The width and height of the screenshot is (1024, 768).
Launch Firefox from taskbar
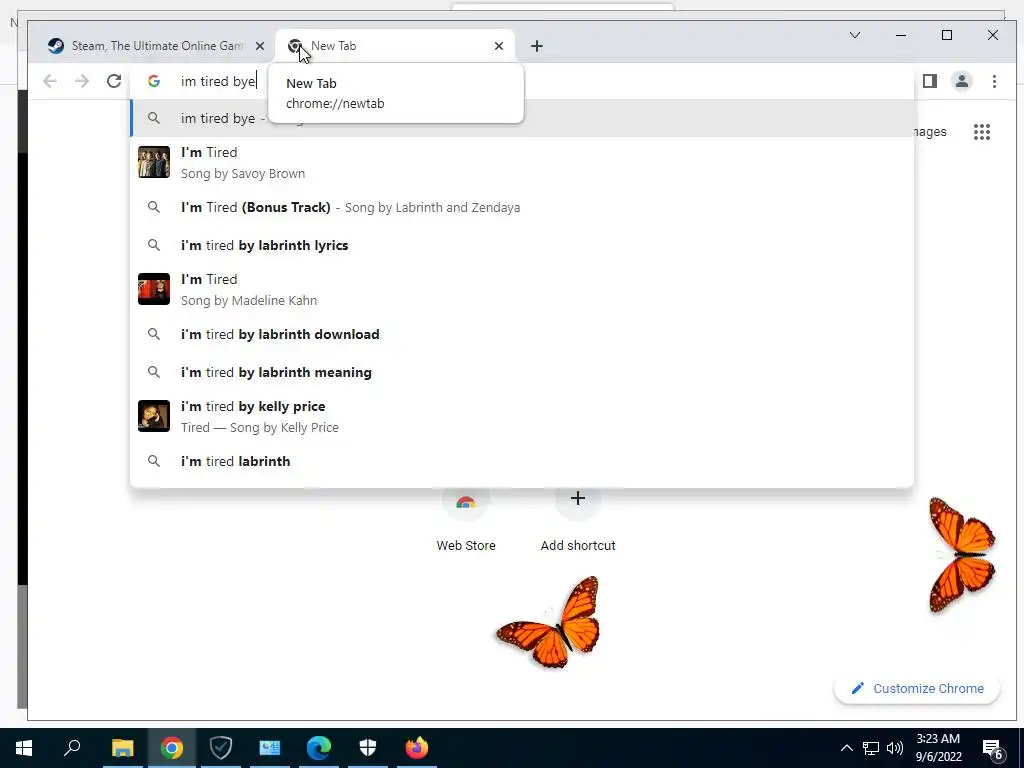417,748
